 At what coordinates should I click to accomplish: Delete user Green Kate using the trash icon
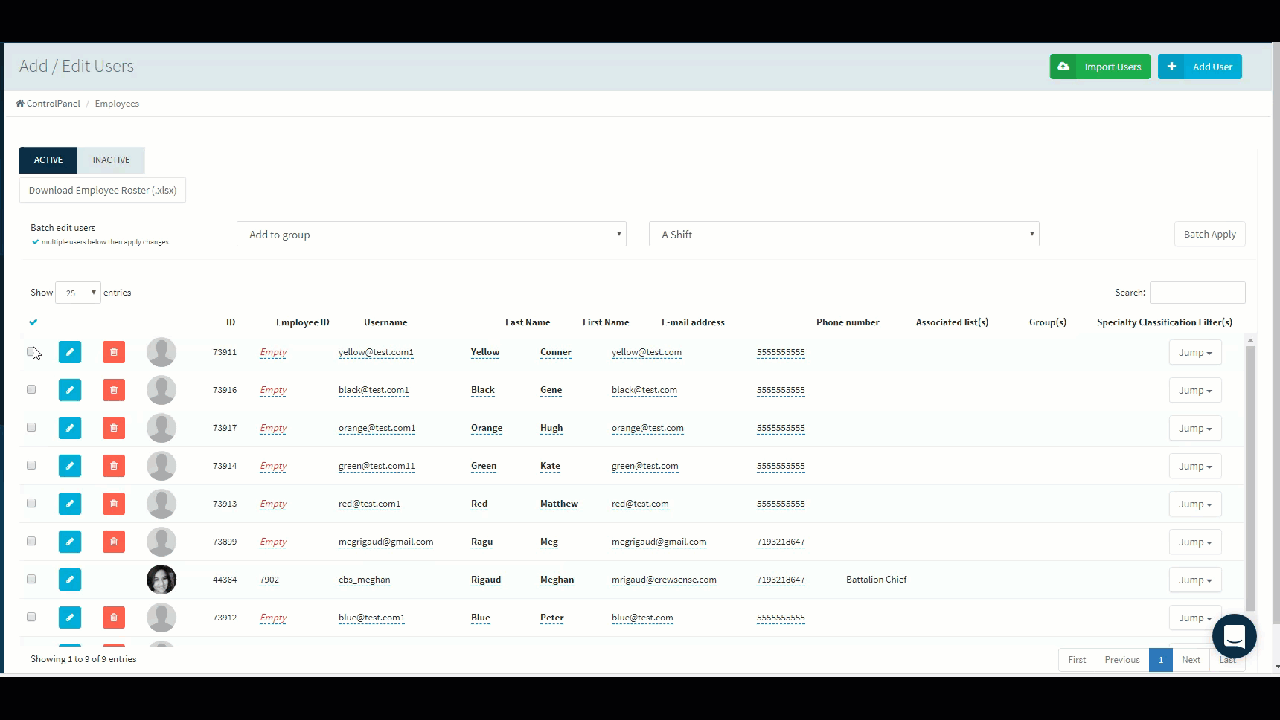[114, 466]
